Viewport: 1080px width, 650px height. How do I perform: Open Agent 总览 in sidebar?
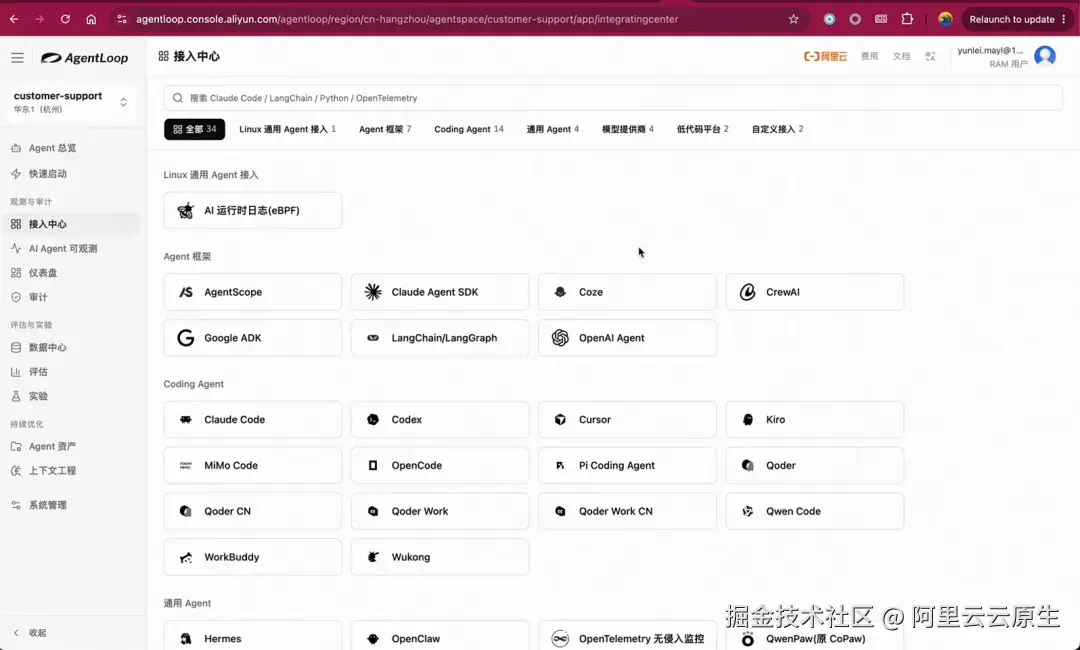pyautogui.click(x=71, y=148)
